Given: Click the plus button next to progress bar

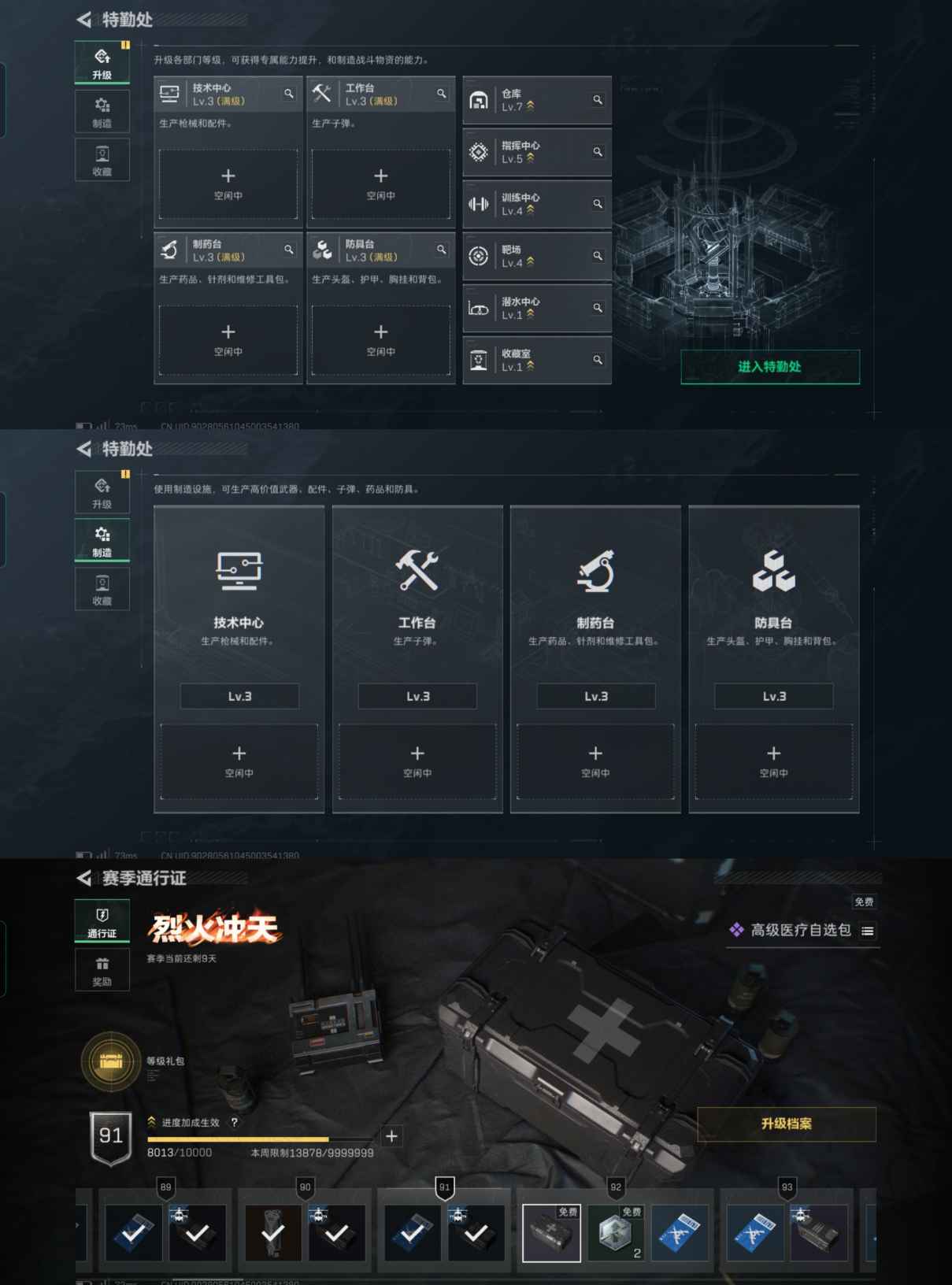Looking at the screenshot, I should (391, 1136).
